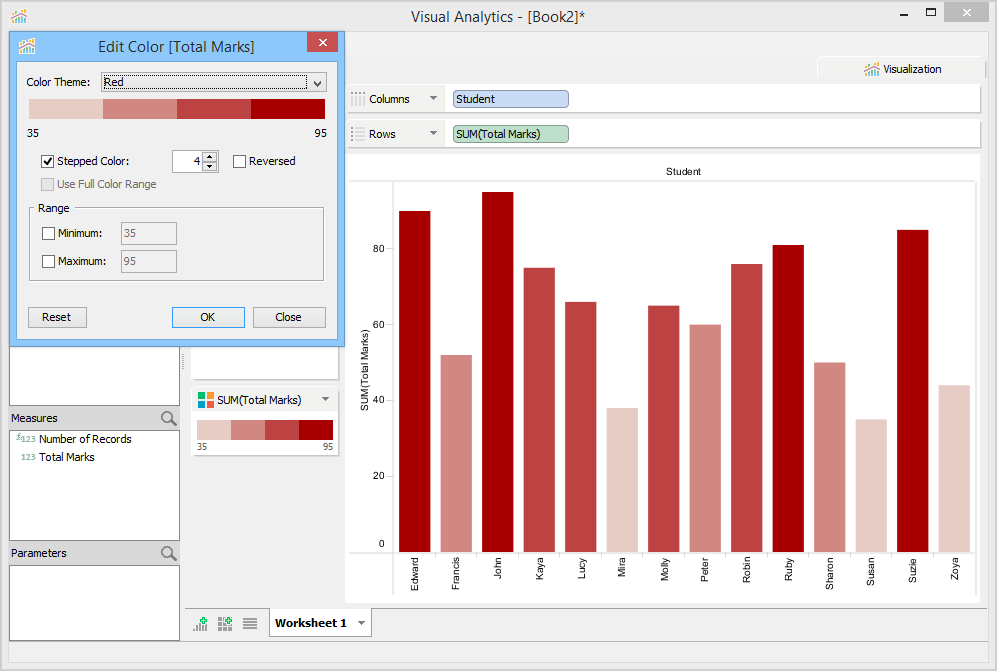997x671 pixels.
Task: Enable the Reversed checkbox
Action: pyautogui.click(x=239, y=162)
